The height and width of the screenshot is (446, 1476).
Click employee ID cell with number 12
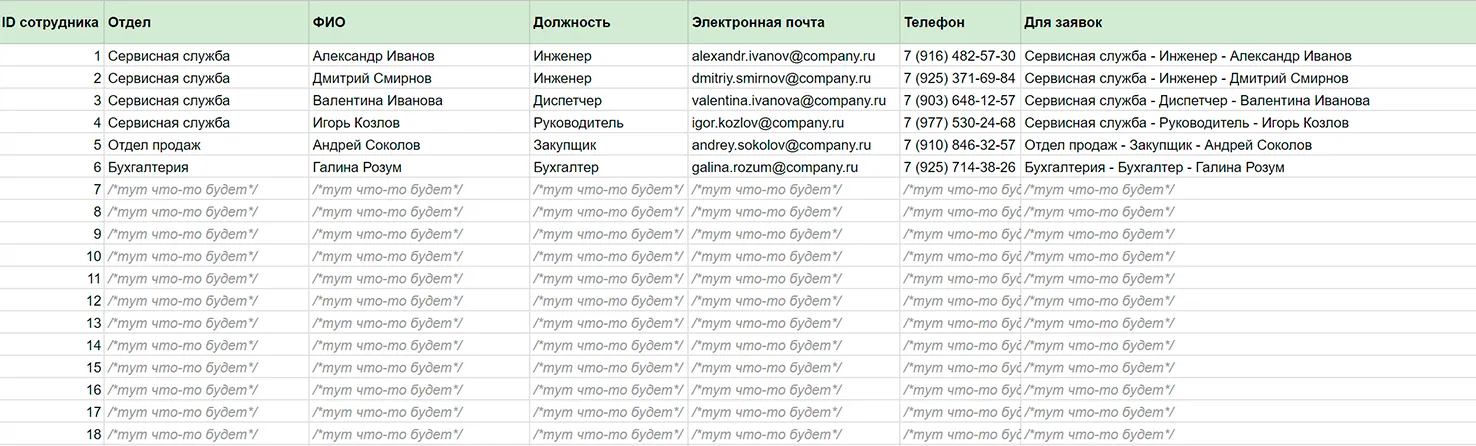click(52, 301)
